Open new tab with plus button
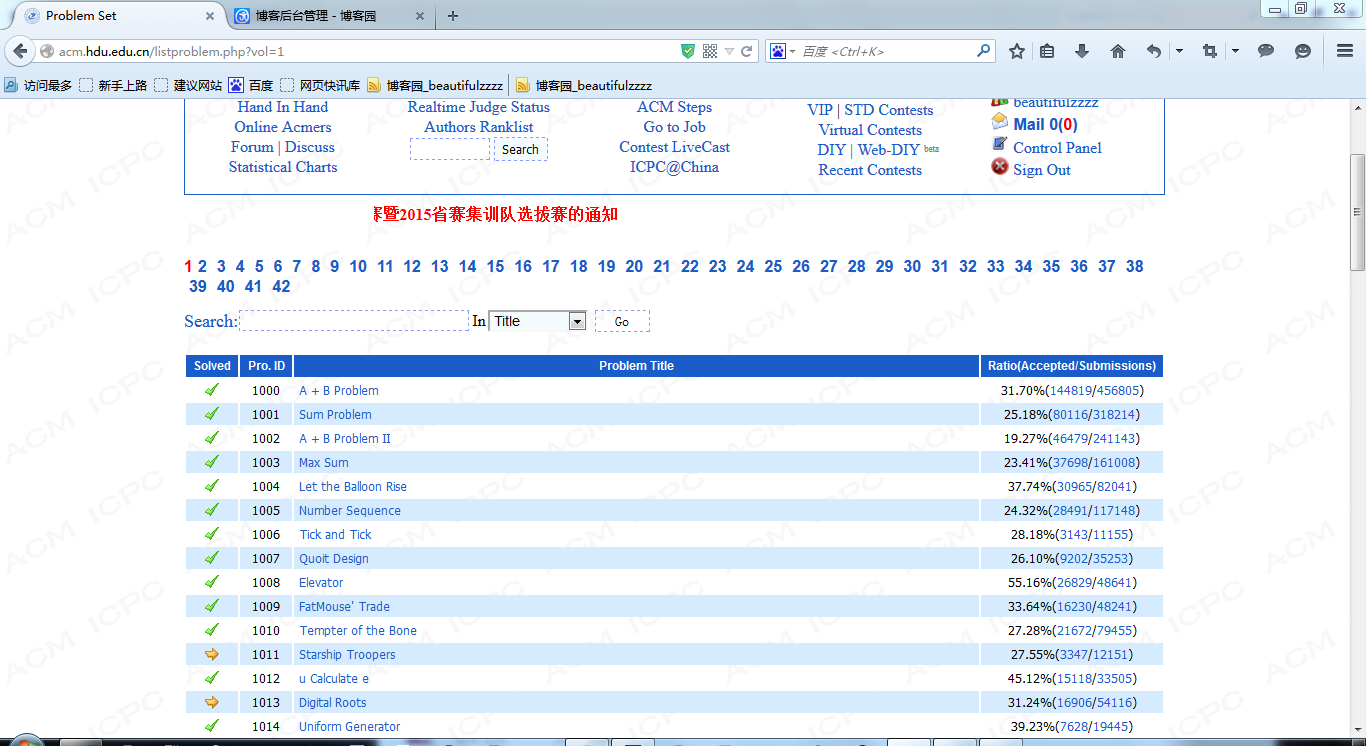This screenshot has width=1366, height=746. (x=453, y=16)
